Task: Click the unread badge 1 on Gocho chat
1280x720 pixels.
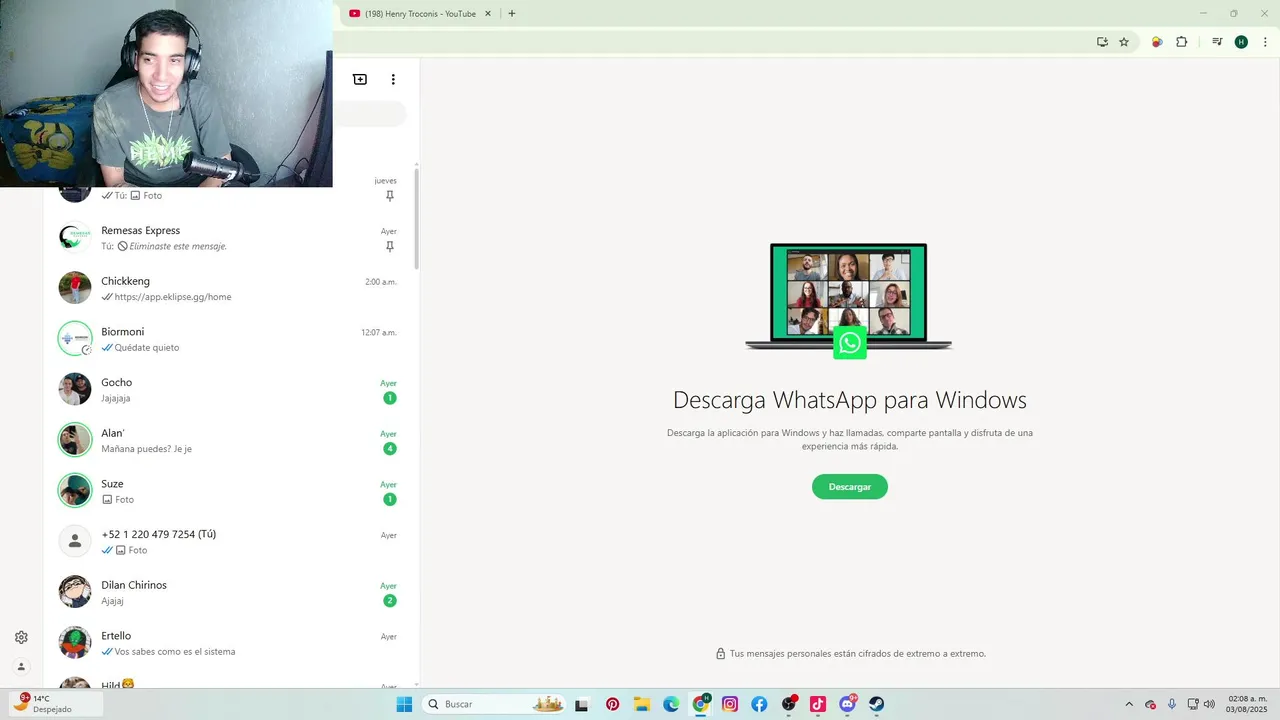Action: coord(390,398)
